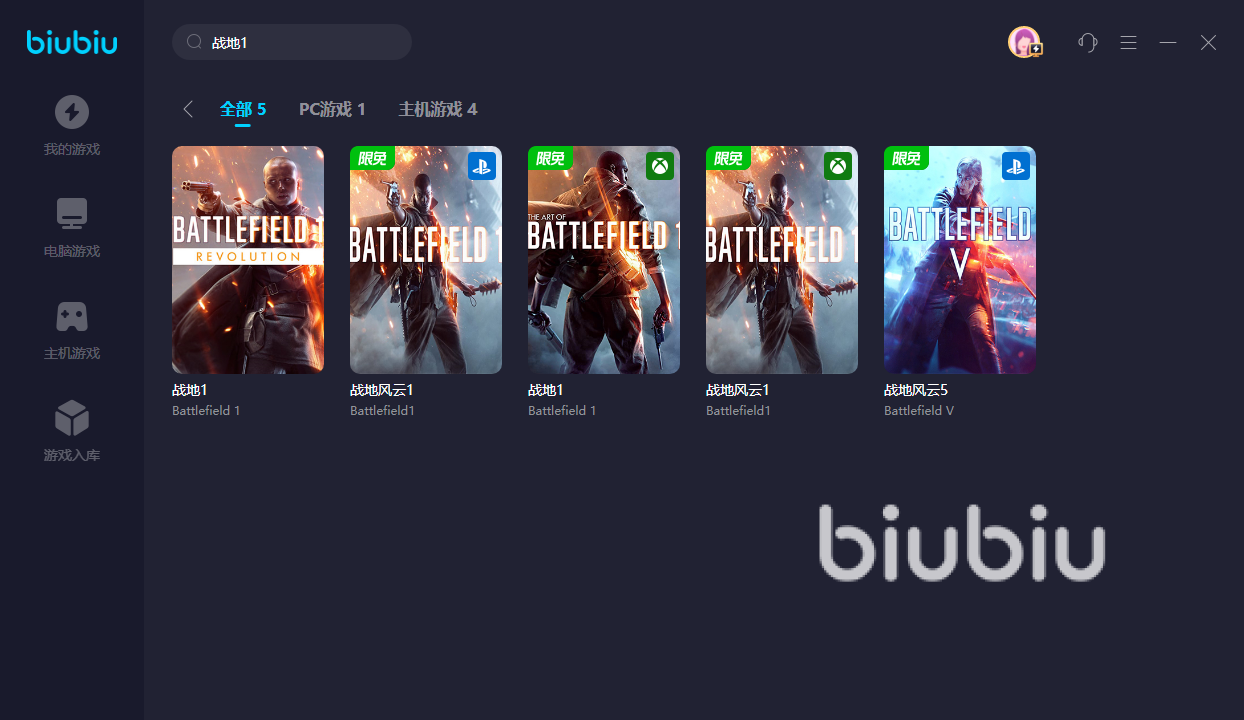Open customer support headset icon
Viewport: 1244px width, 720px height.
1088,42
